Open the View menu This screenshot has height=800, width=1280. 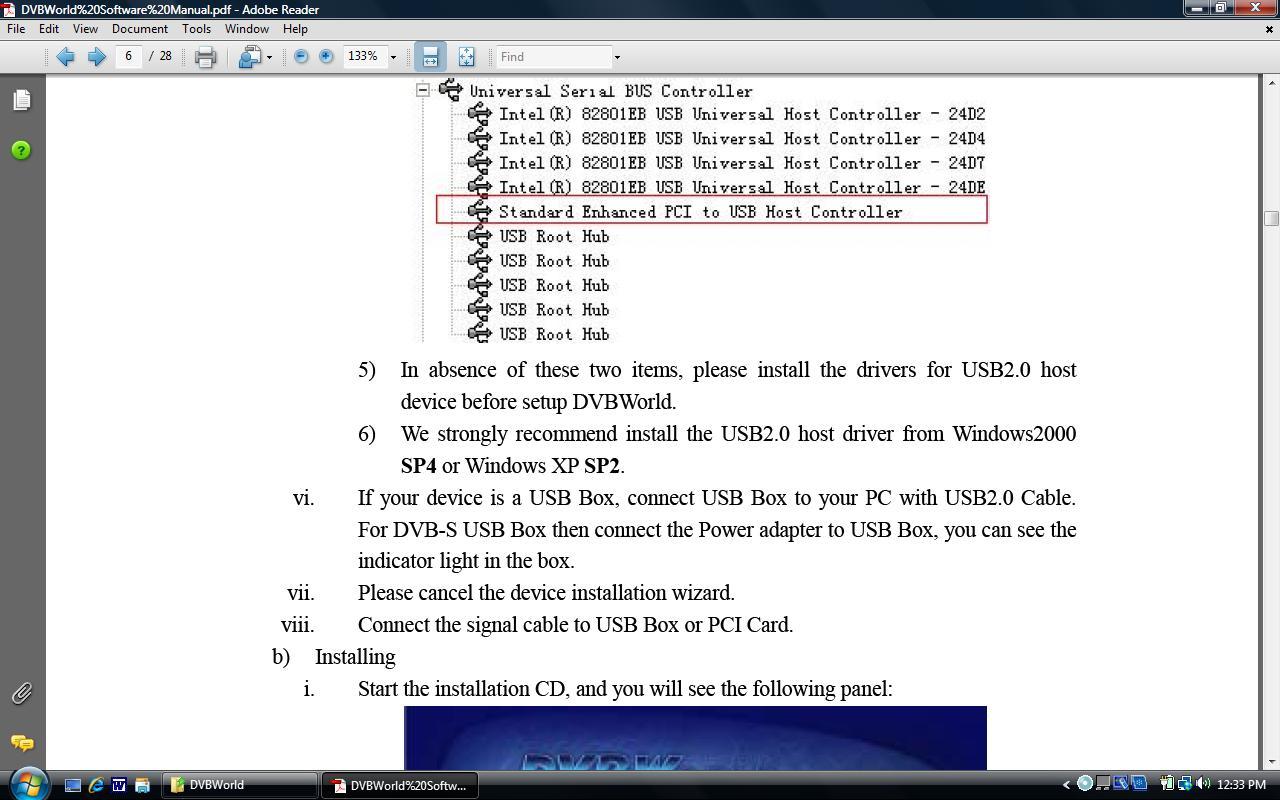click(85, 29)
